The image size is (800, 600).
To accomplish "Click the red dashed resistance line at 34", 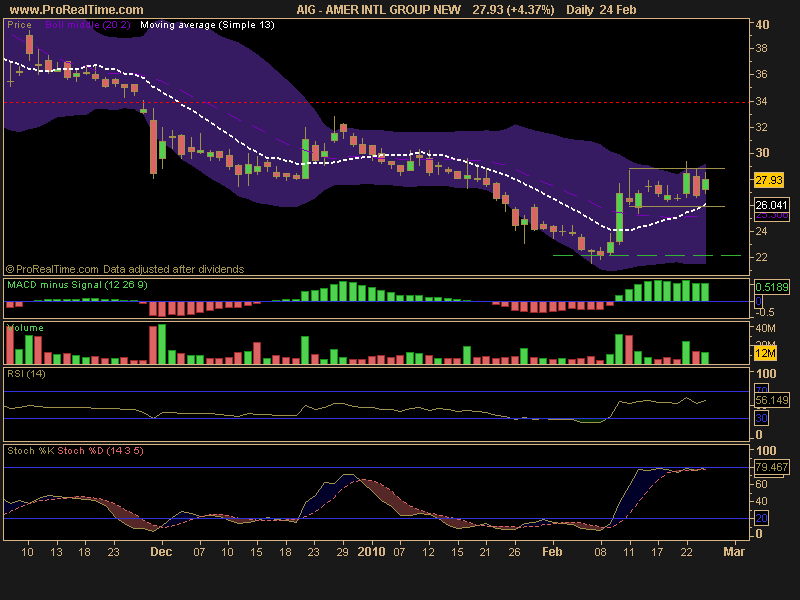I will click(x=377, y=103).
